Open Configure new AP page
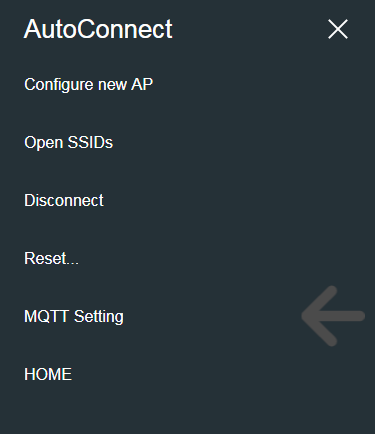 (89, 85)
